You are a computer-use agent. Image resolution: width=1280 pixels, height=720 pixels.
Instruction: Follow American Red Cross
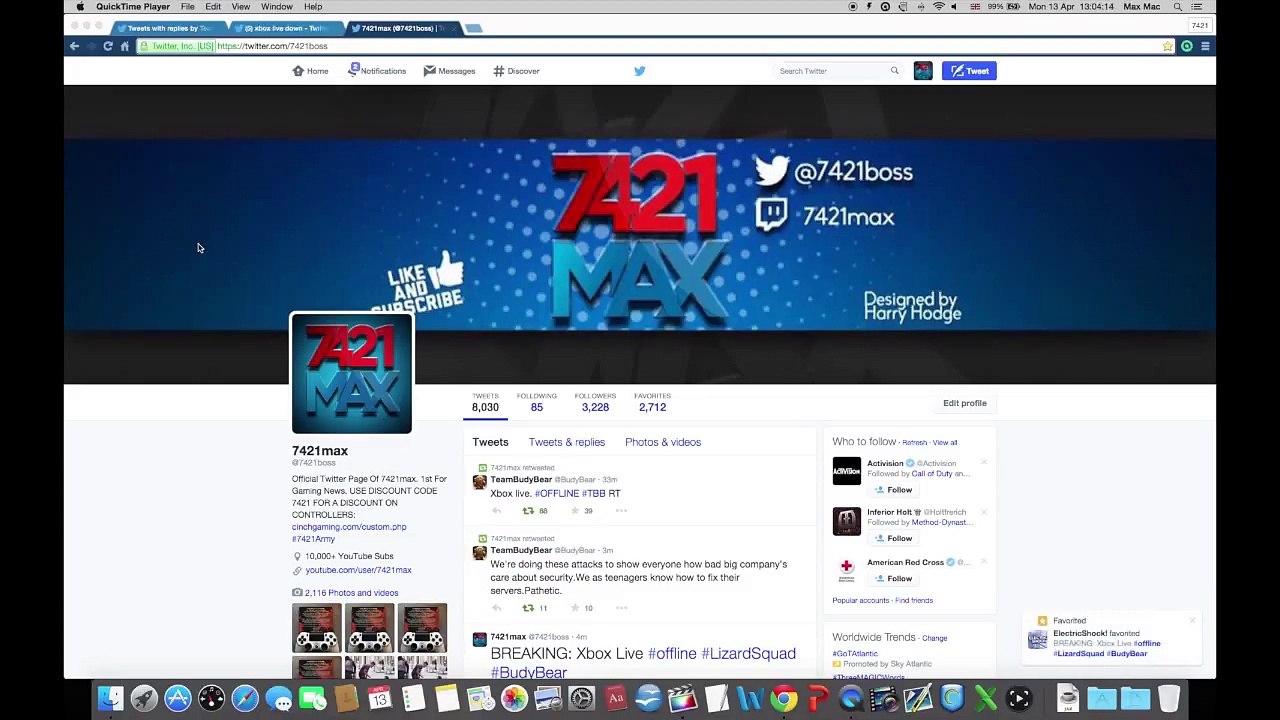[x=893, y=578]
